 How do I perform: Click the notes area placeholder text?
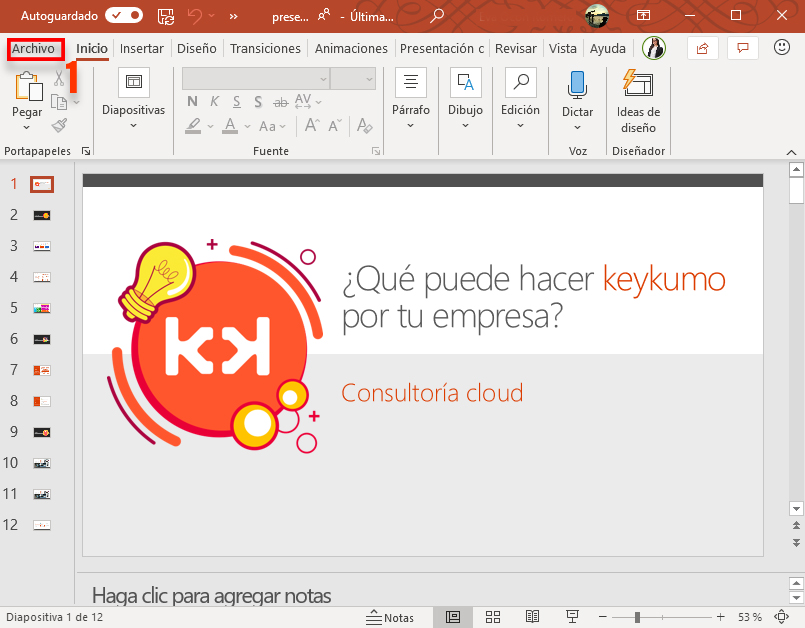[x=212, y=596]
